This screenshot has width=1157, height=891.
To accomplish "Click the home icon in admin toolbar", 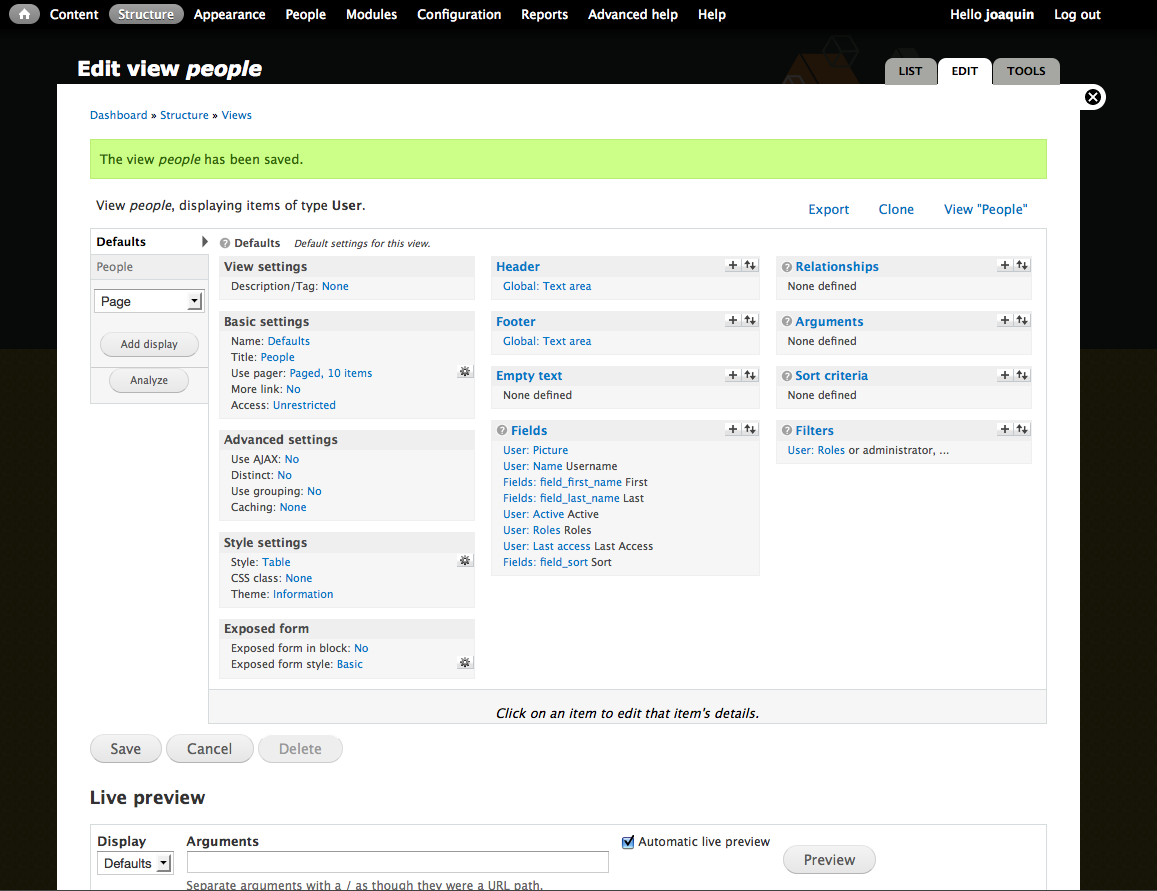I will pyautogui.click(x=24, y=14).
